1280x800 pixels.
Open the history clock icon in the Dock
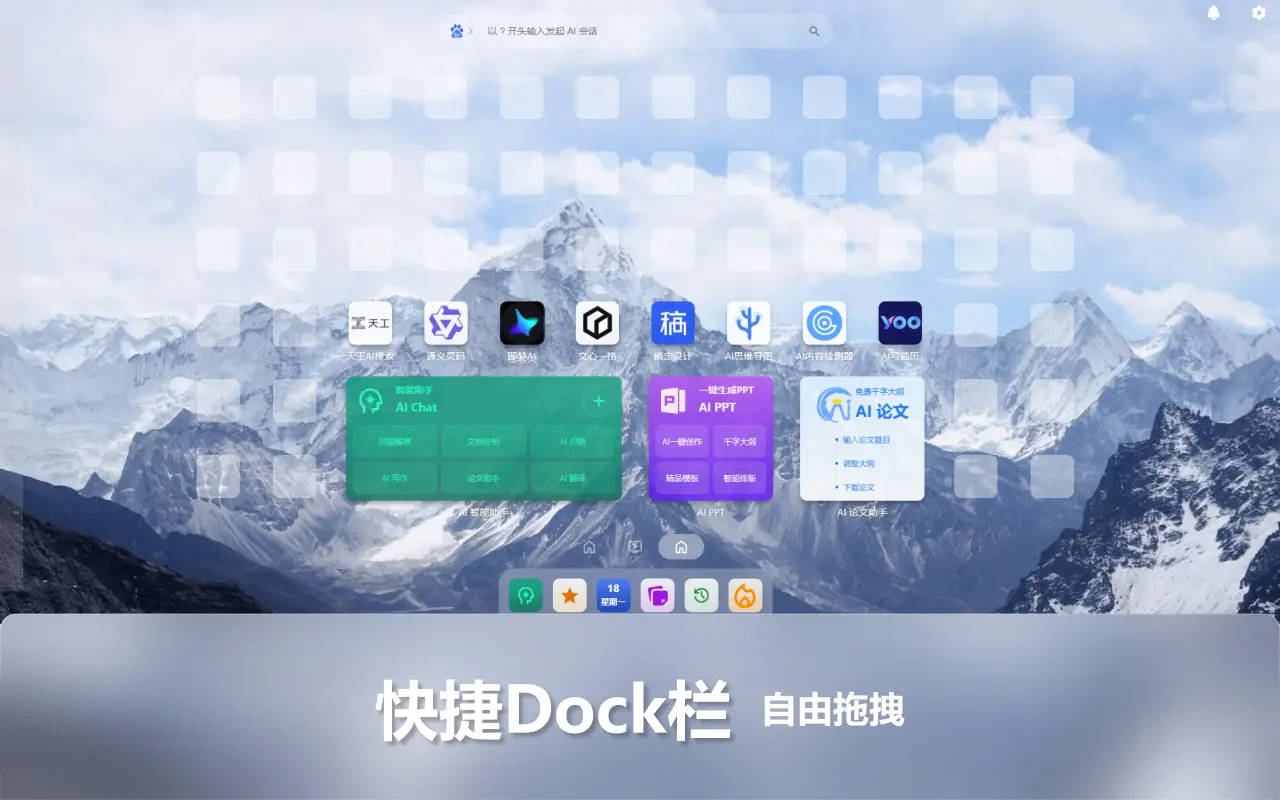[x=701, y=595]
